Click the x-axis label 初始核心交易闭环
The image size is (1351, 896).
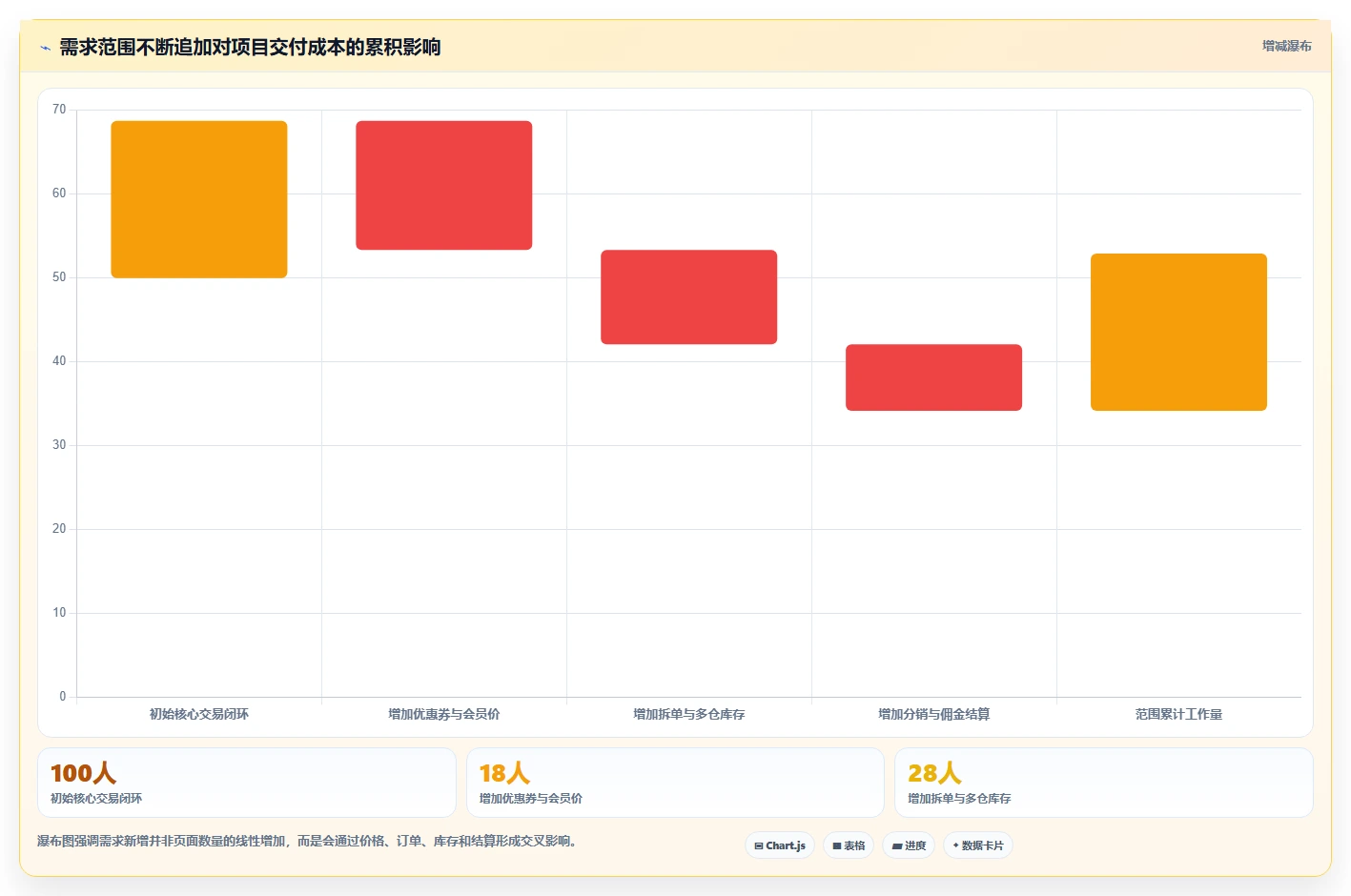pyautogui.click(x=199, y=714)
